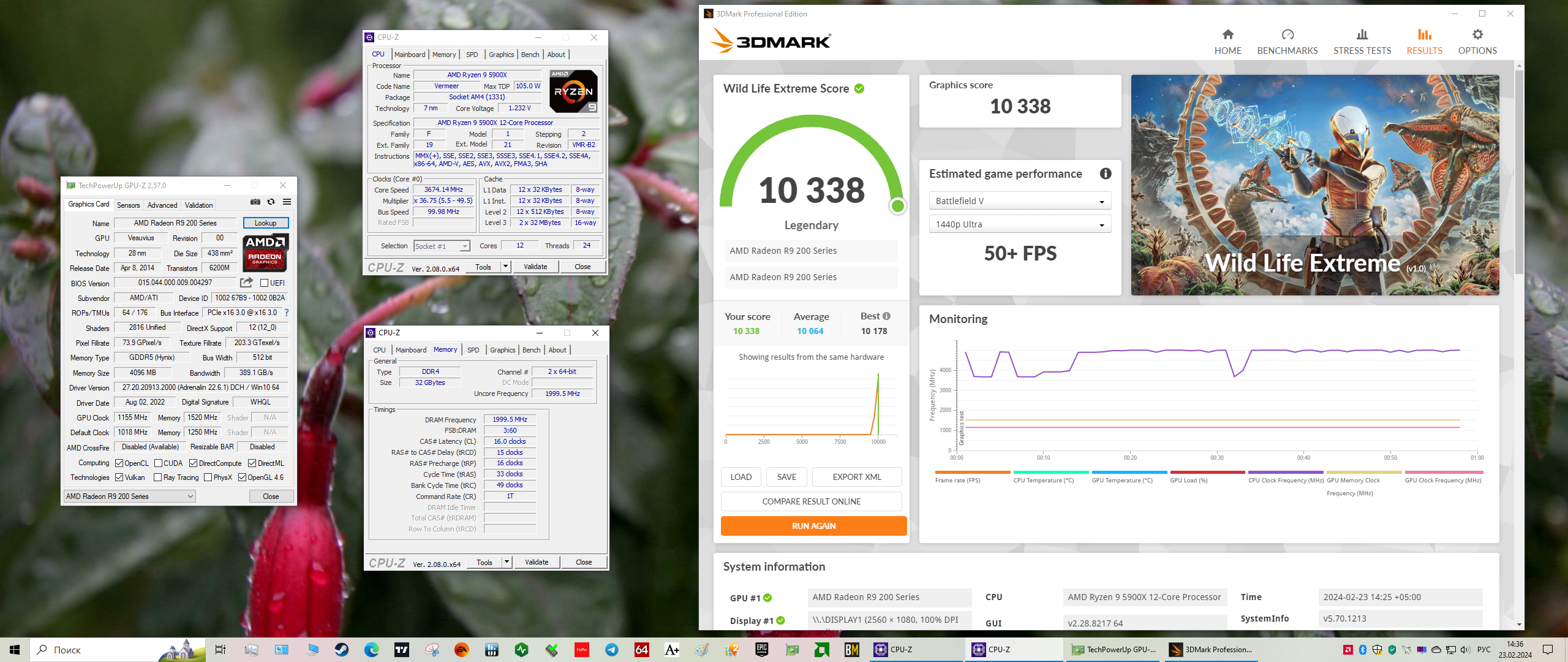The width and height of the screenshot is (1568, 662).
Task: Click the volume speaker tray icon
Action: [1464, 650]
